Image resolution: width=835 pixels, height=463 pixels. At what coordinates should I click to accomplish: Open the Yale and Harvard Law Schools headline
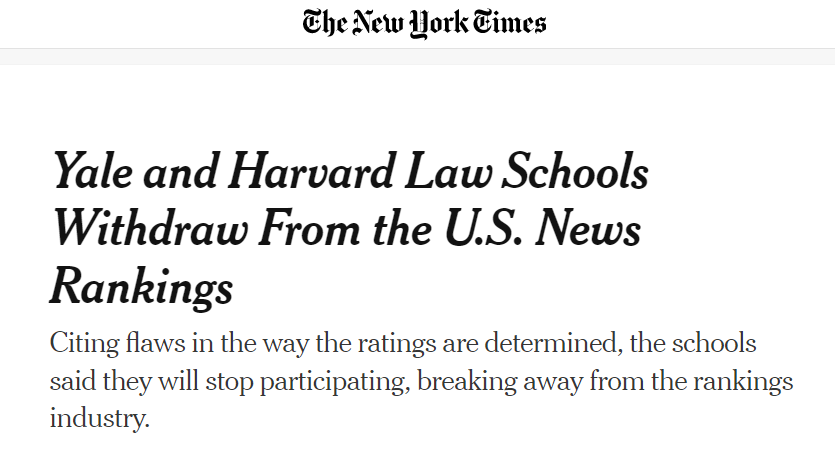(x=350, y=230)
